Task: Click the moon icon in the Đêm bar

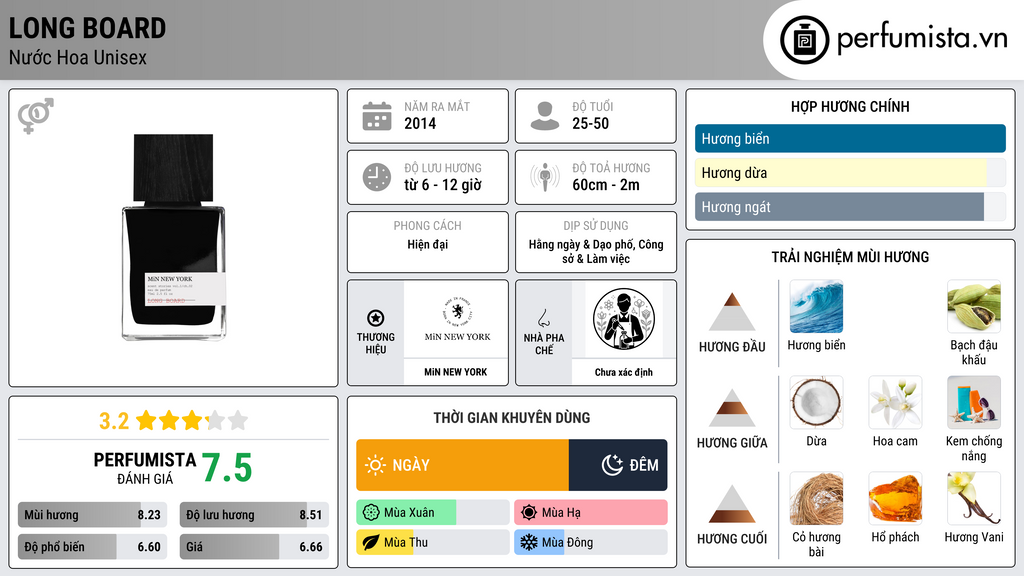Action: [x=612, y=465]
